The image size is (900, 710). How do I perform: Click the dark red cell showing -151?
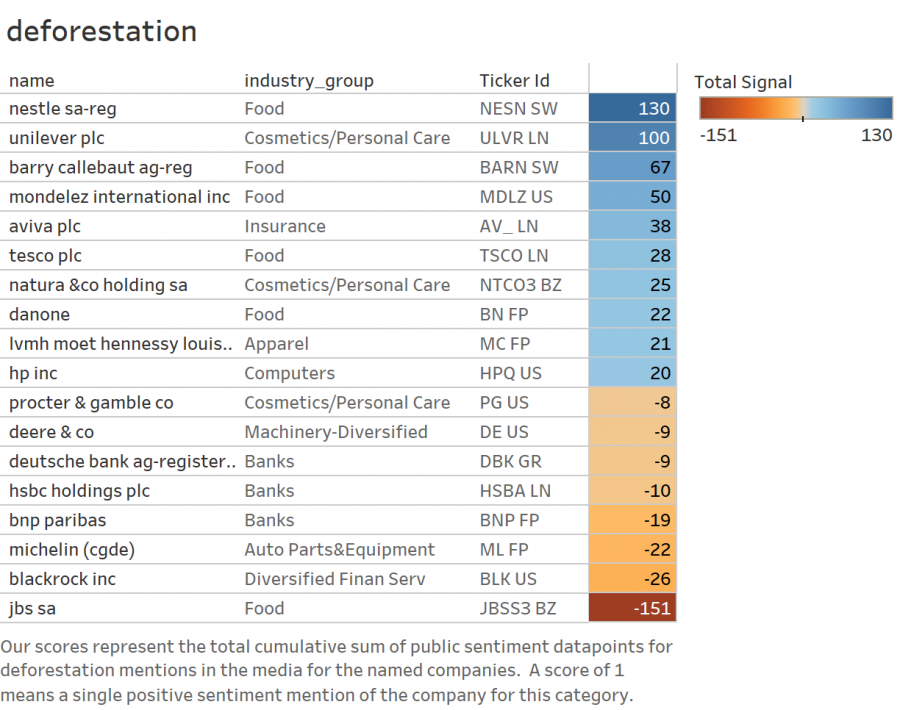tap(632, 608)
